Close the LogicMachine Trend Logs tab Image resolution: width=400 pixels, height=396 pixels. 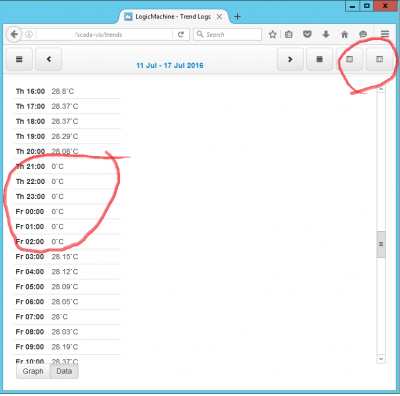pyautogui.click(x=219, y=16)
